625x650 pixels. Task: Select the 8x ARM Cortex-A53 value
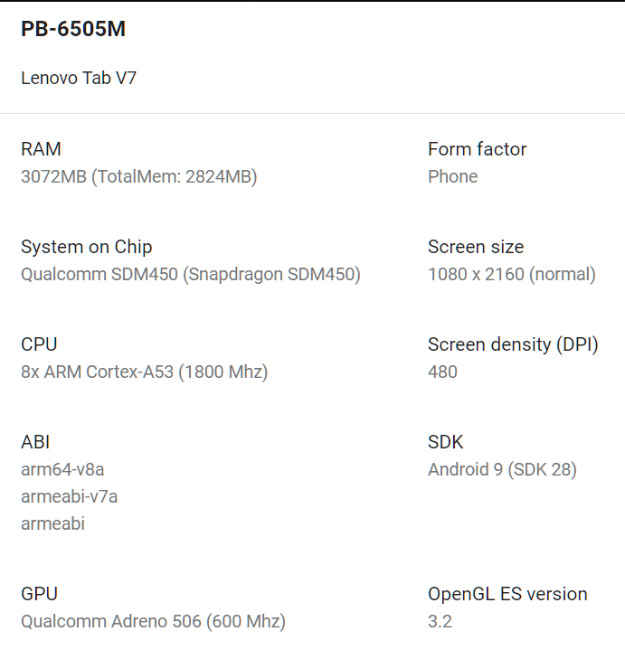(x=144, y=372)
